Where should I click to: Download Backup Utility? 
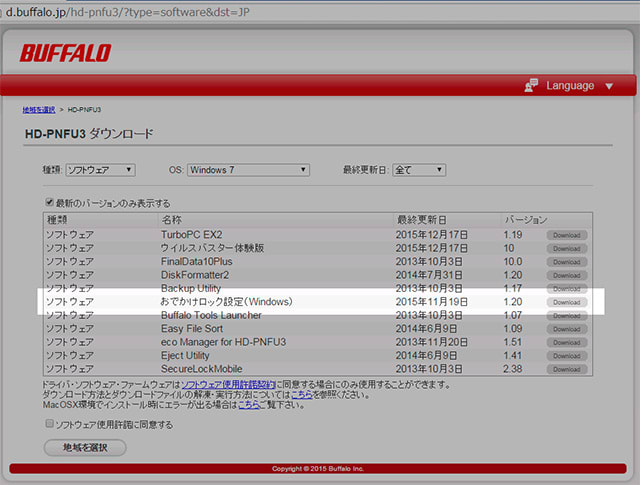click(567, 289)
